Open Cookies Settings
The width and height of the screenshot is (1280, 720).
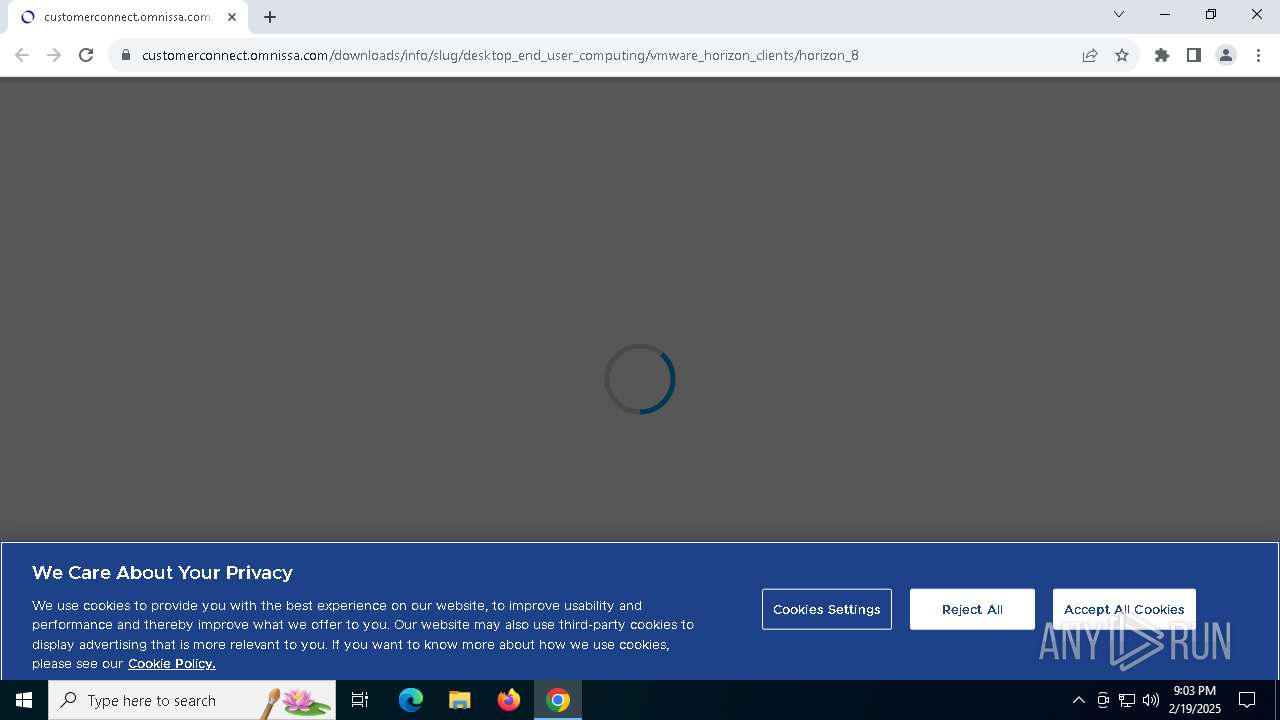pos(827,609)
